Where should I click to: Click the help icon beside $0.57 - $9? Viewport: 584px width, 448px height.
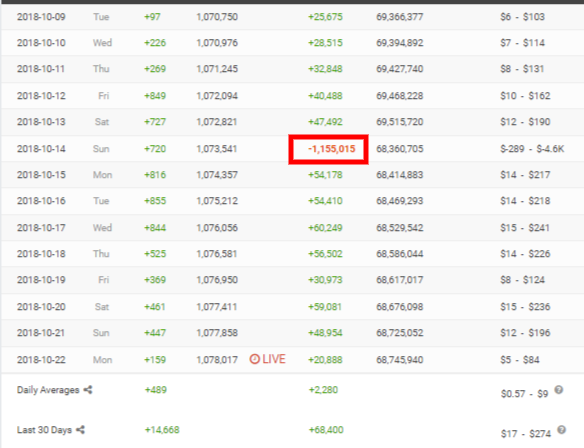coord(559,390)
